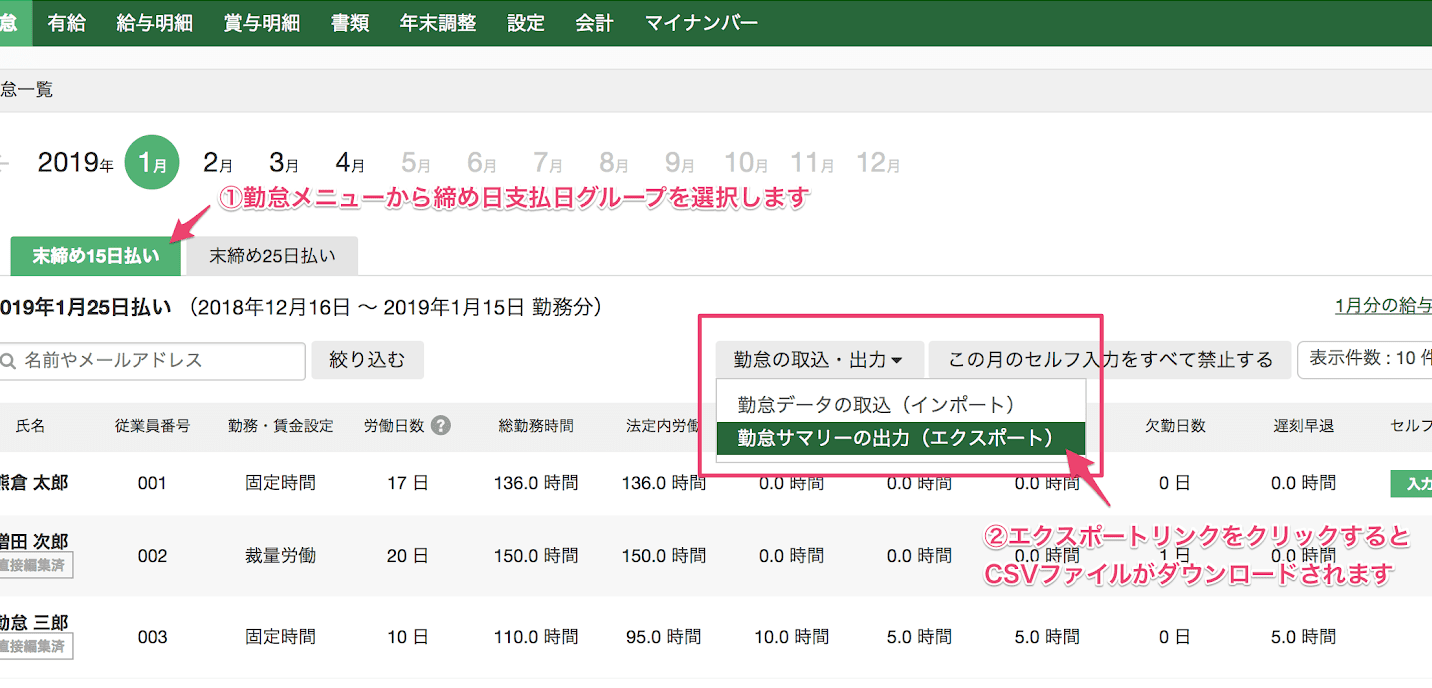Click この月のセルフ入力をすべて禁止する button

click(1110, 359)
